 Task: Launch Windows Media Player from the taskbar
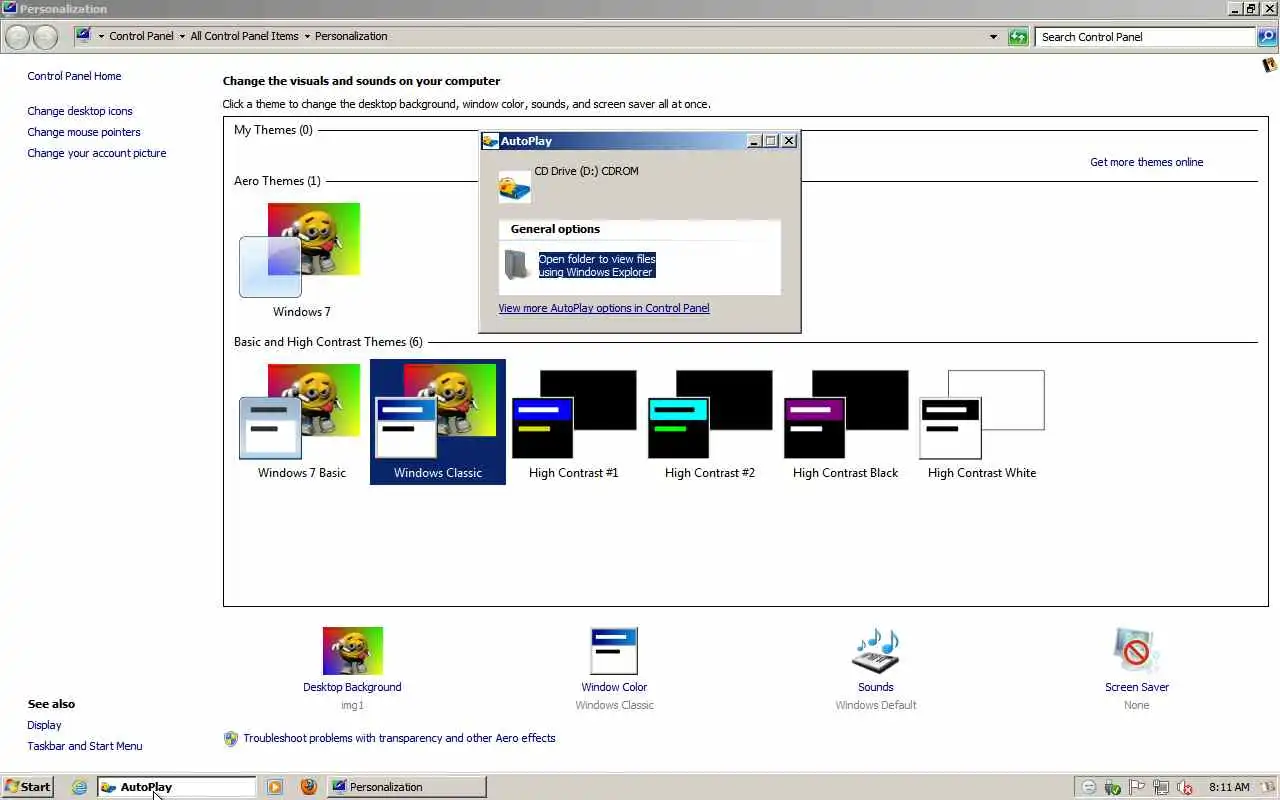click(275, 787)
